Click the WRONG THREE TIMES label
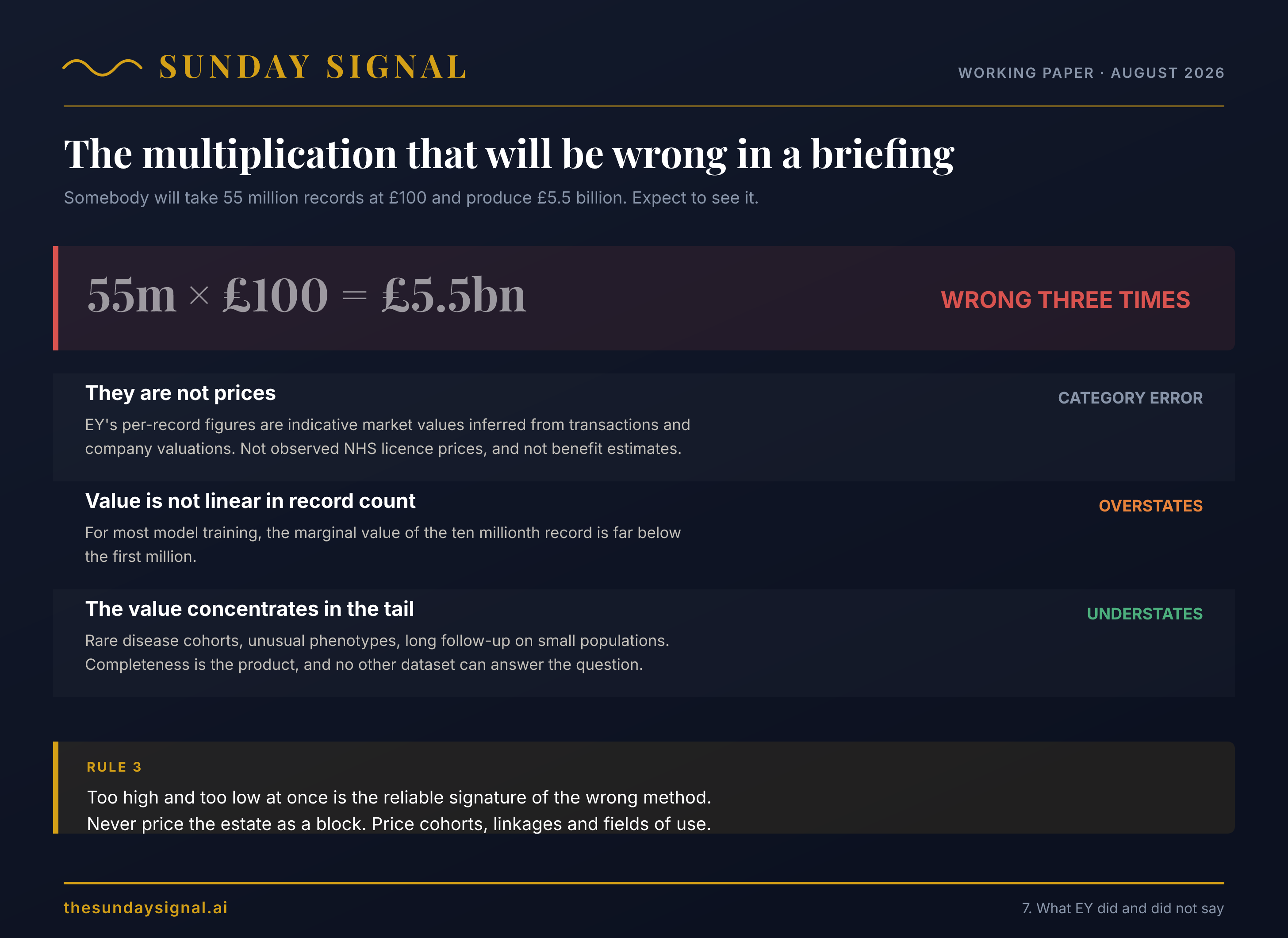Viewport: 1288px width, 938px height. click(1065, 300)
